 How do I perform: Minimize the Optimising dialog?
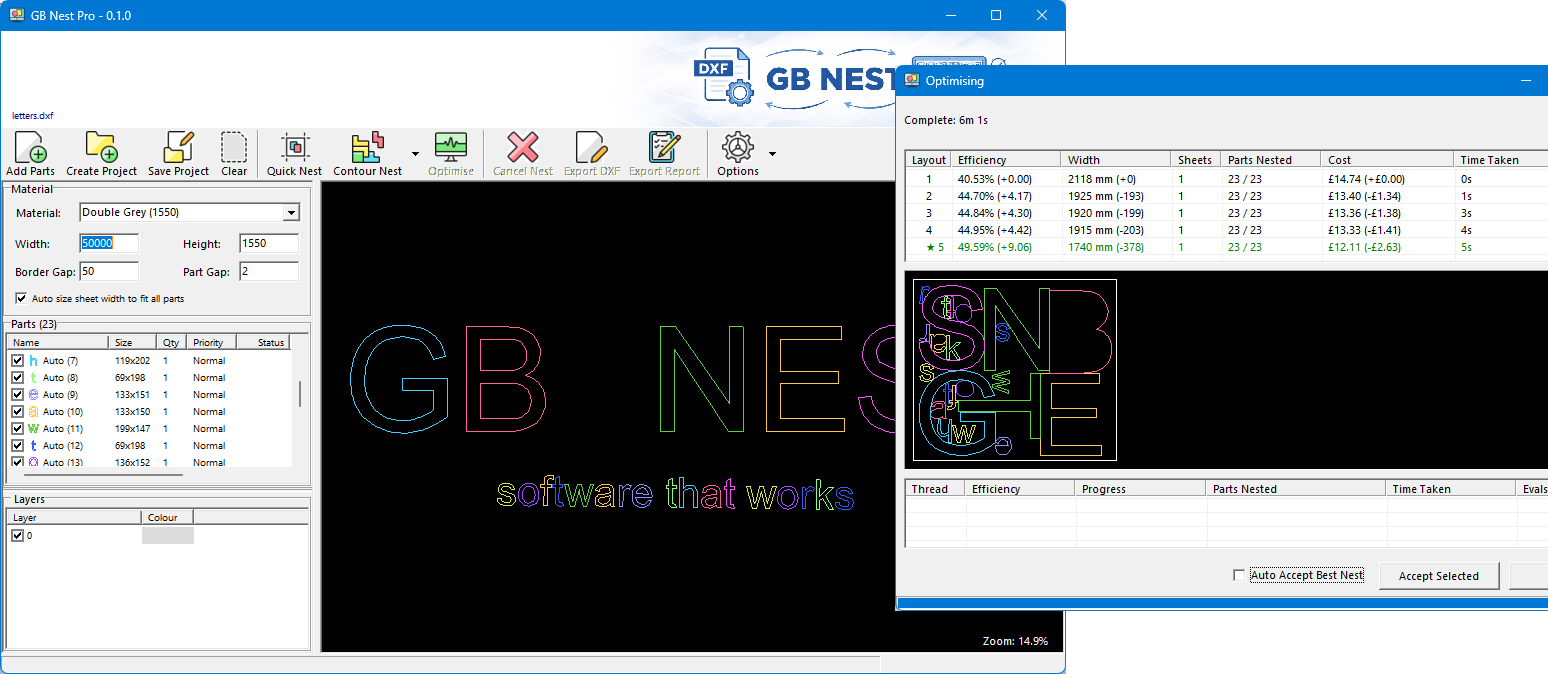(1526, 81)
